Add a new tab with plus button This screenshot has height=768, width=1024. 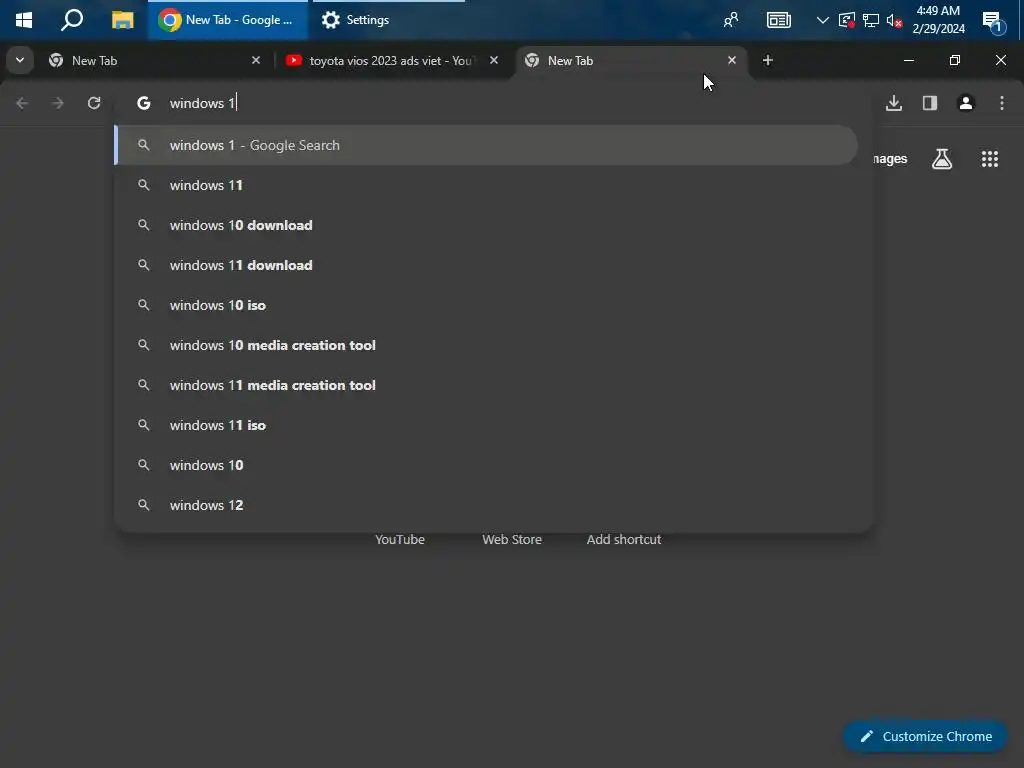tap(768, 60)
